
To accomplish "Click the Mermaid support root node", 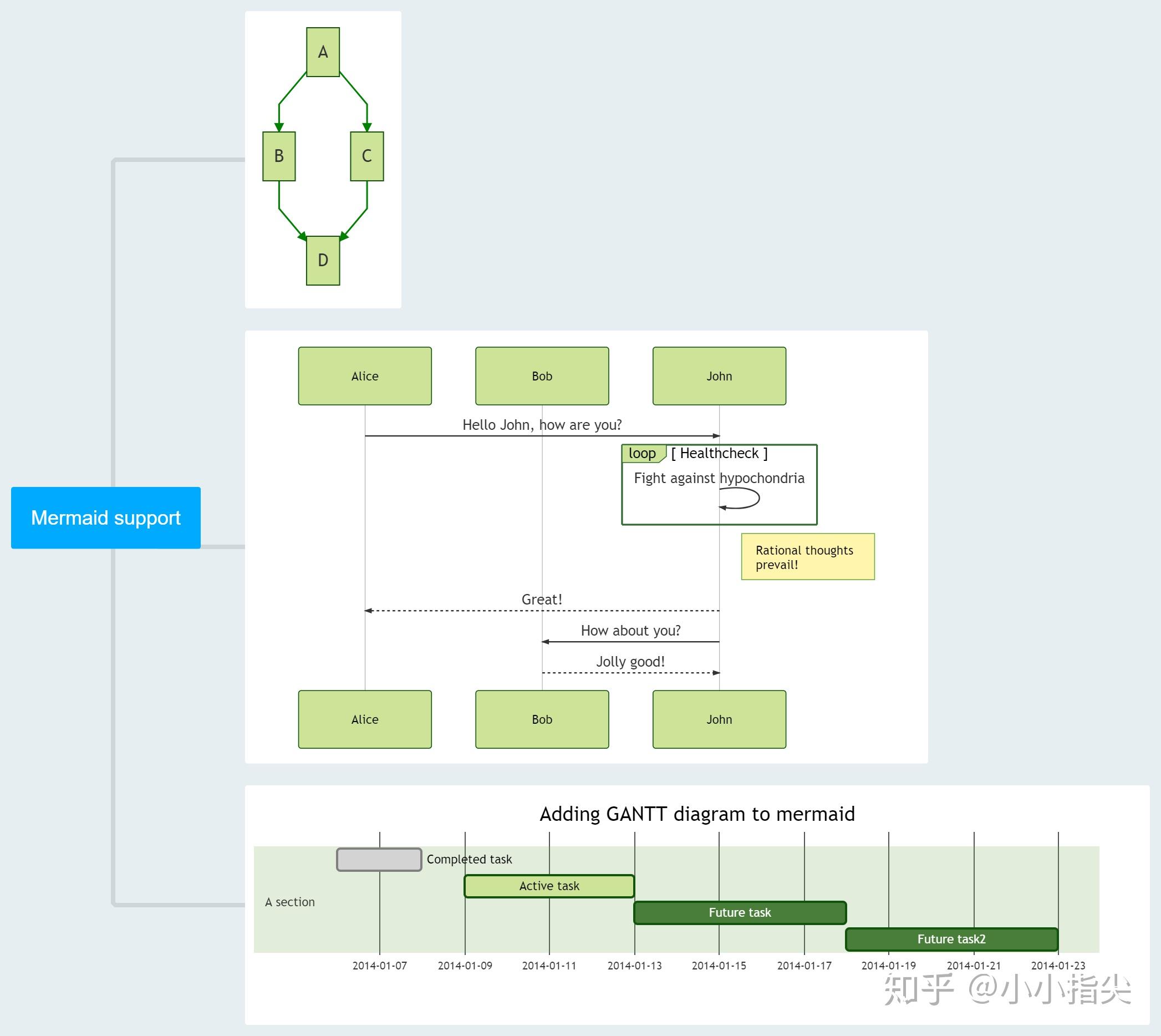I will pos(106,517).
